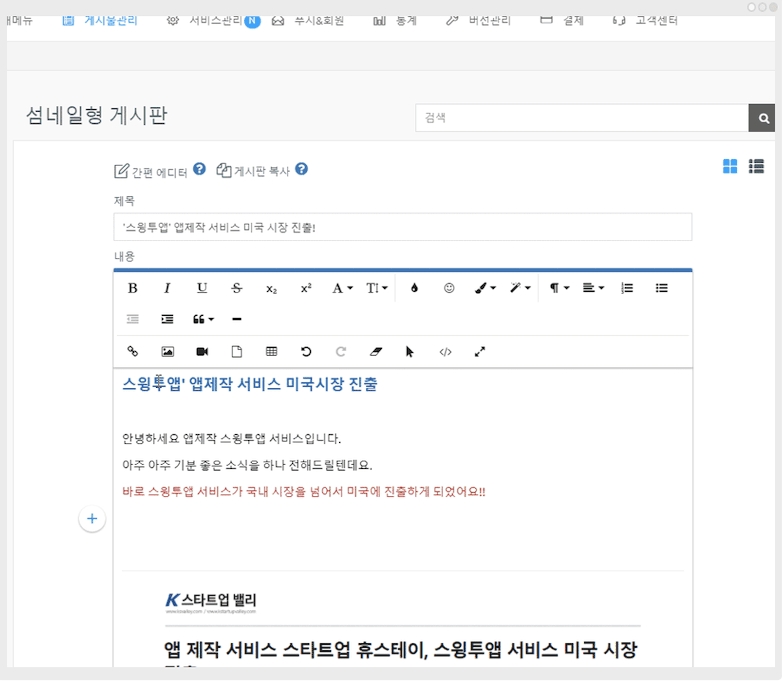Show help for 간편 에디터
Viewport: 783px width, 682px height.
click(199, 169)
